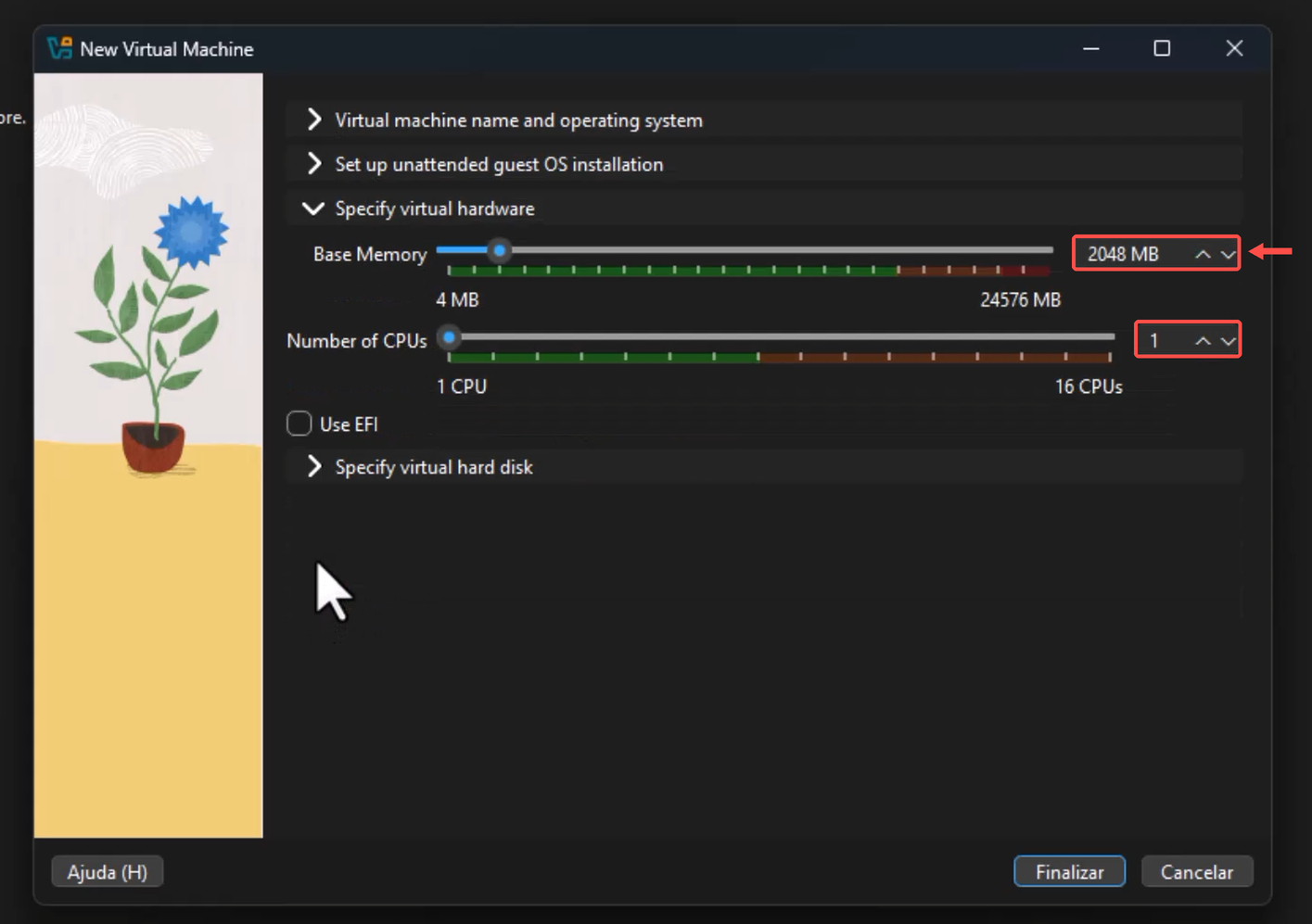
Task: Click the VirtualBox icon in title bar
Action: click(59, 48)
